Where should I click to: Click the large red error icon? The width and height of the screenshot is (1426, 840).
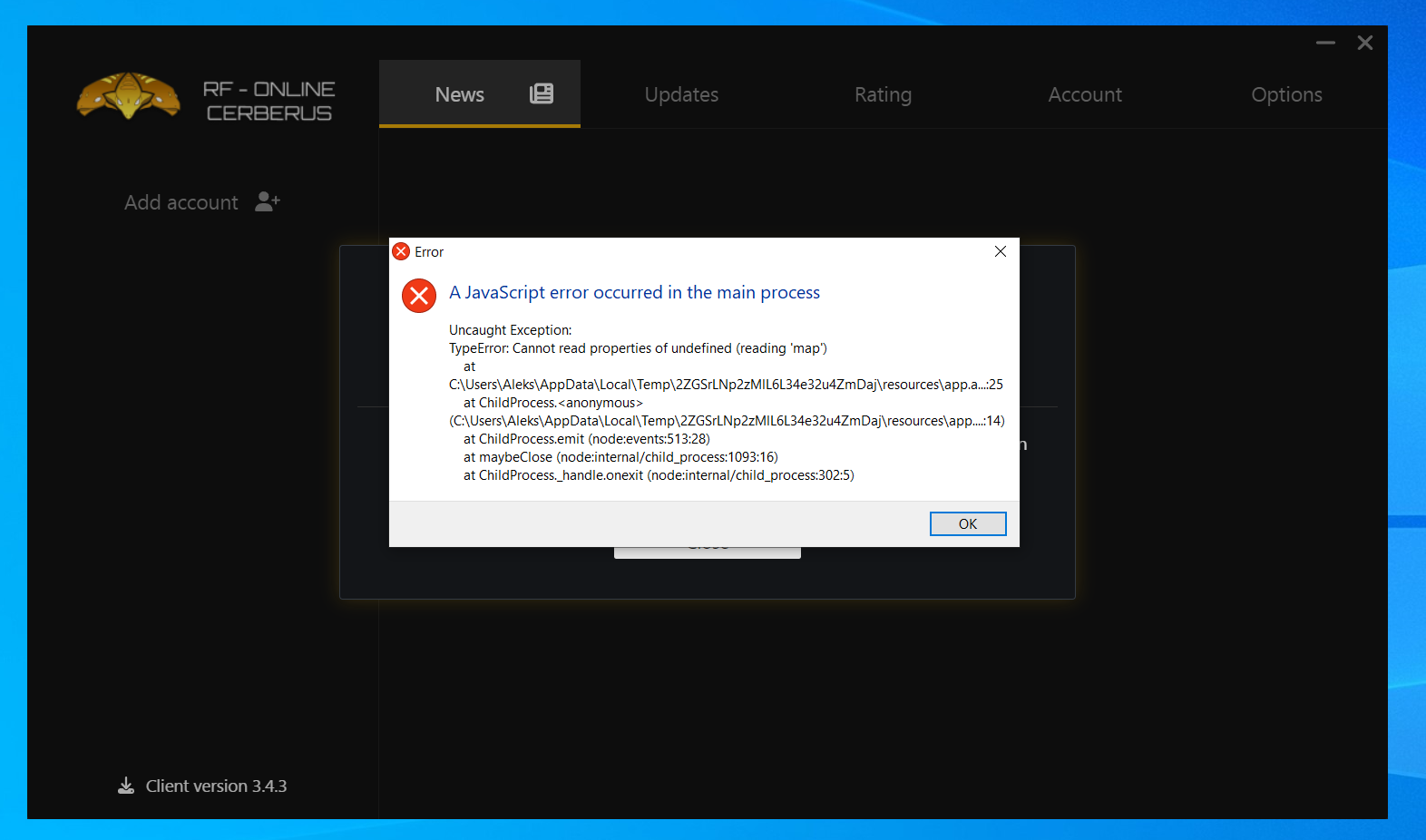419,295
